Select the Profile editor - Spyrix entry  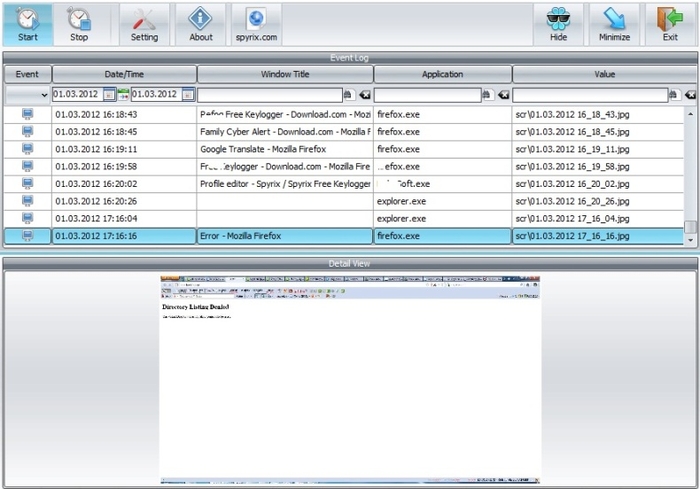coord(285,184)
